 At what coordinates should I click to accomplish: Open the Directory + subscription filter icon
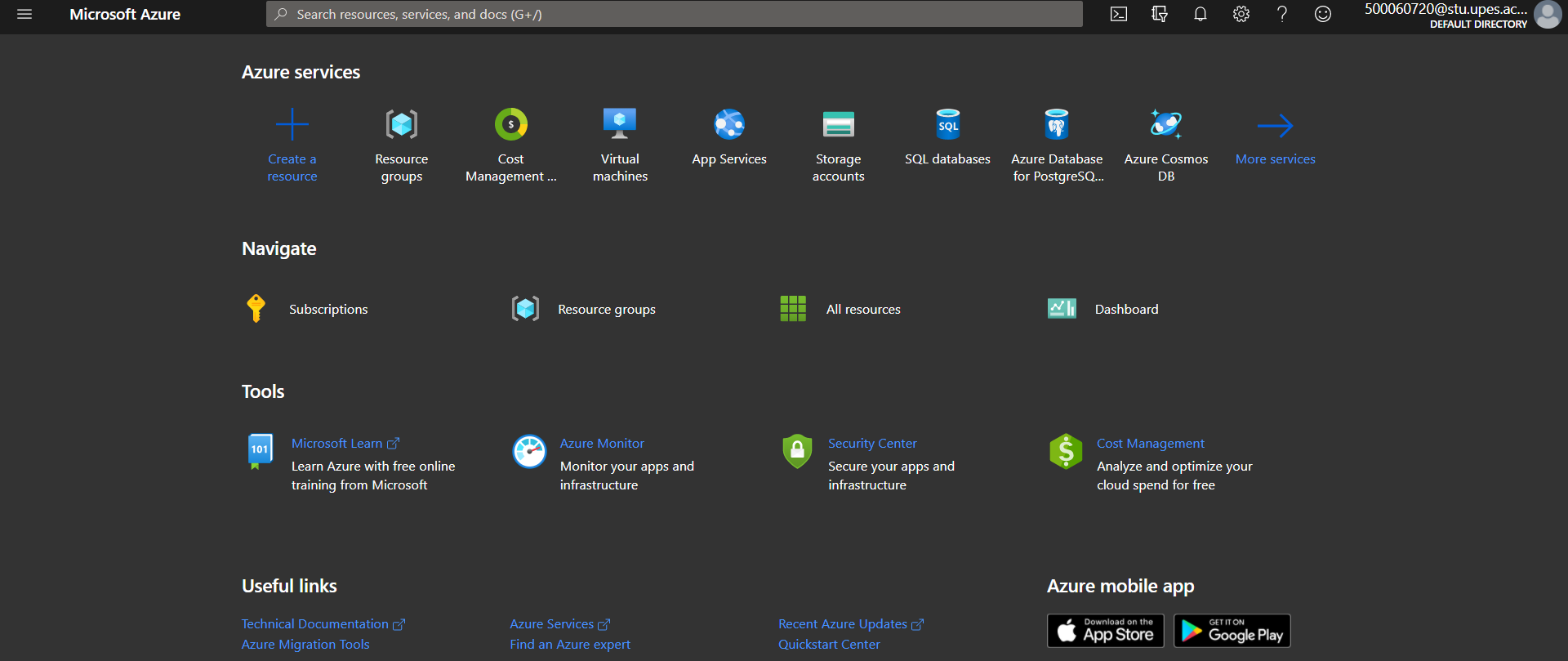[1160, 14]
